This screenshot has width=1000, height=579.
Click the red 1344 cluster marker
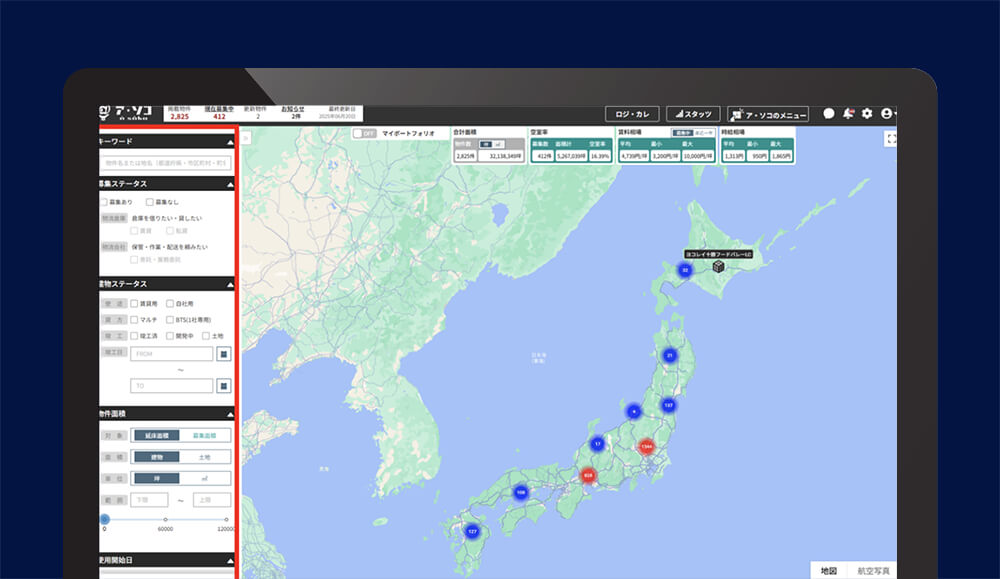[646, 446]
